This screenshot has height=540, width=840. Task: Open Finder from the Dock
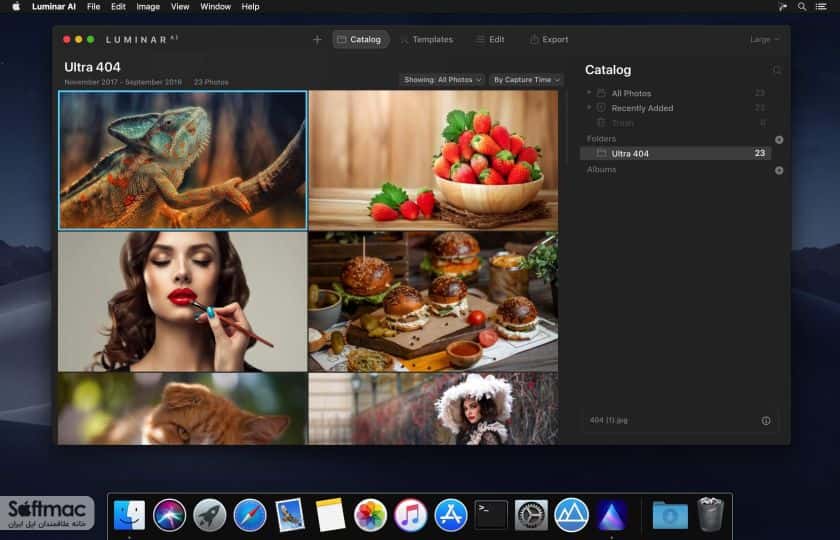point(129,515)
